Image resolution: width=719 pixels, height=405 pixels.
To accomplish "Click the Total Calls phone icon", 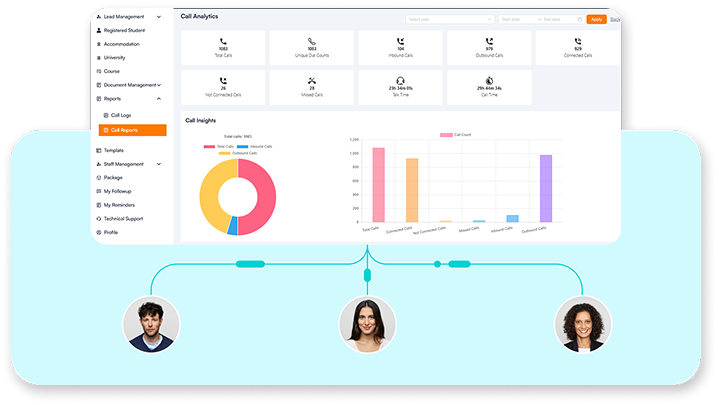I will pos(224,41).
